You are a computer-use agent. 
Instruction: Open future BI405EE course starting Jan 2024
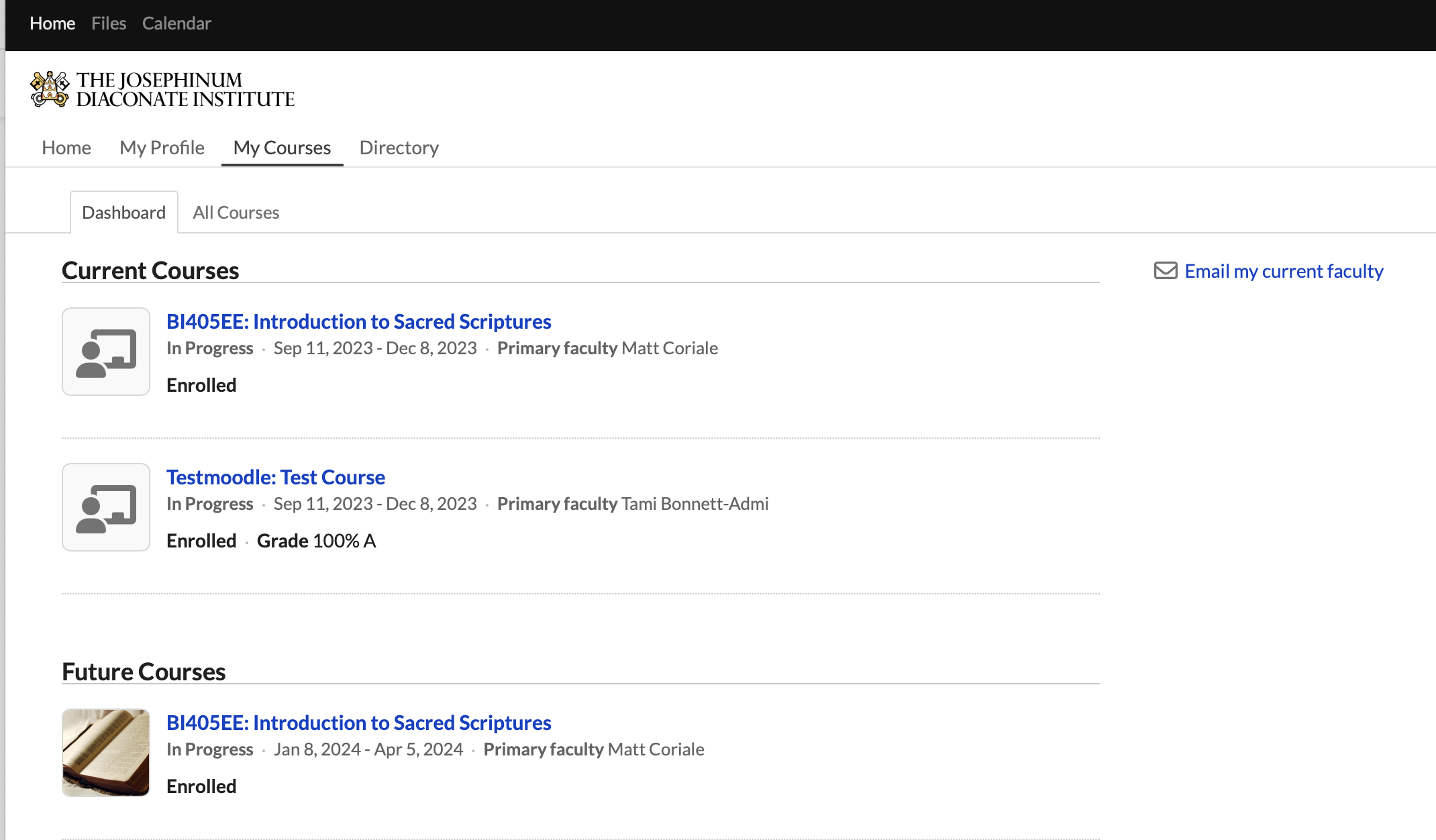(358, 723)
